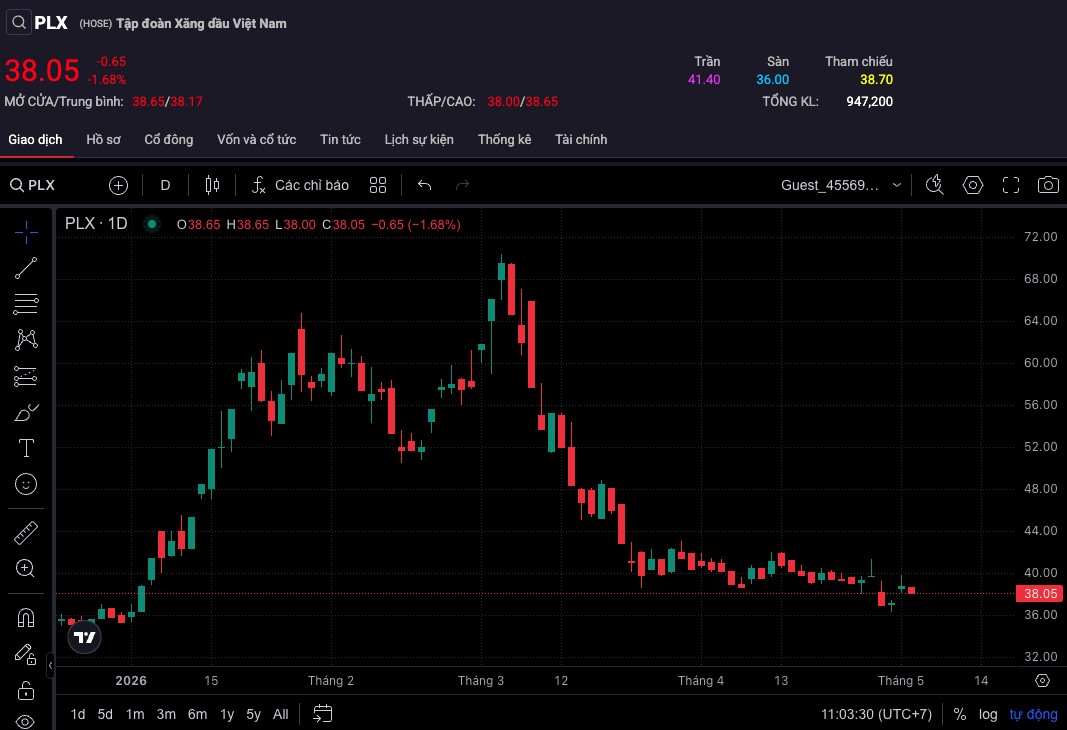Open the Các chỉ báo indicators dialog
The height and width of the screenshot is (730, 1067).
(x=300, y=185)
